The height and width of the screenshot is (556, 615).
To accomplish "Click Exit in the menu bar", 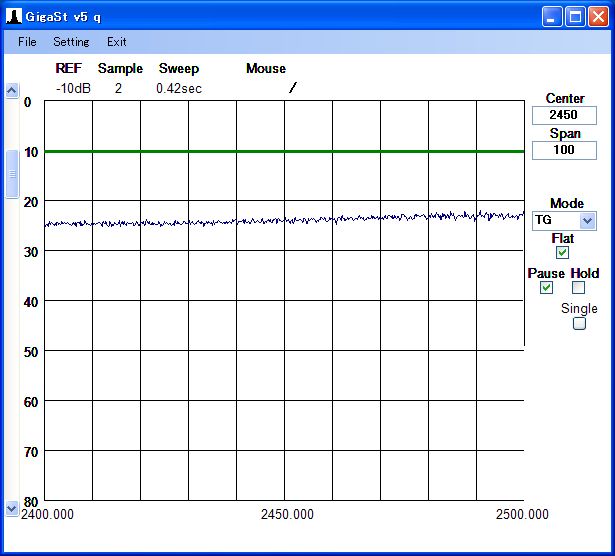I will (117, 42).
